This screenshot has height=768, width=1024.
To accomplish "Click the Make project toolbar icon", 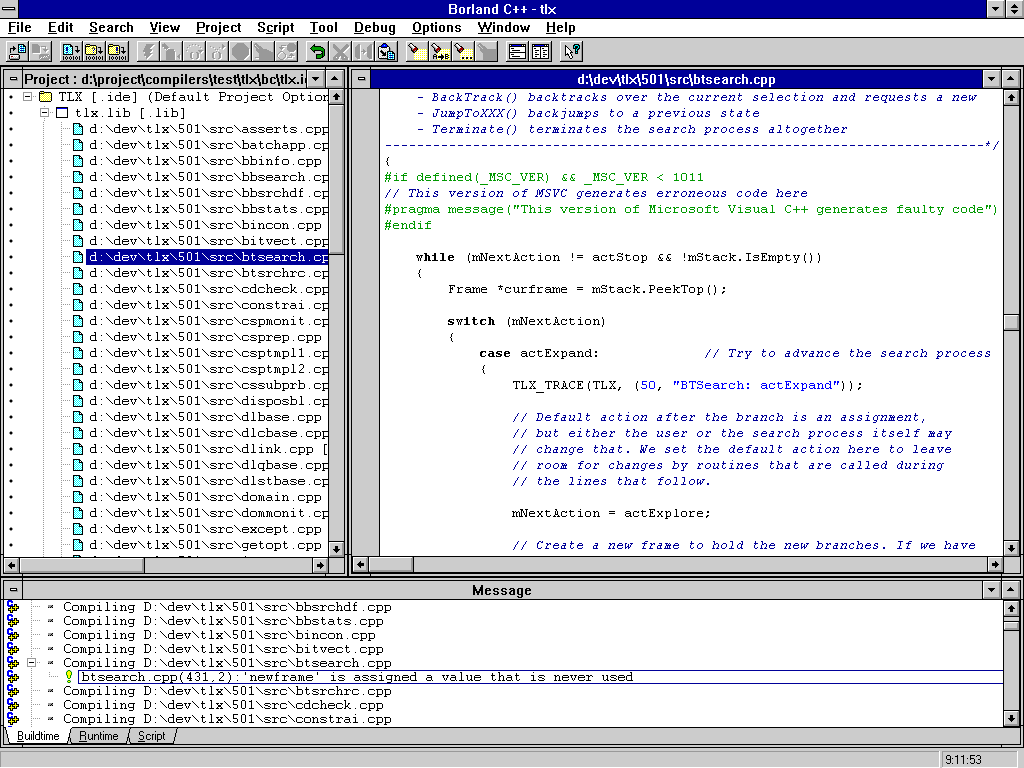I will pyautogui.click(x=94, y=52).
